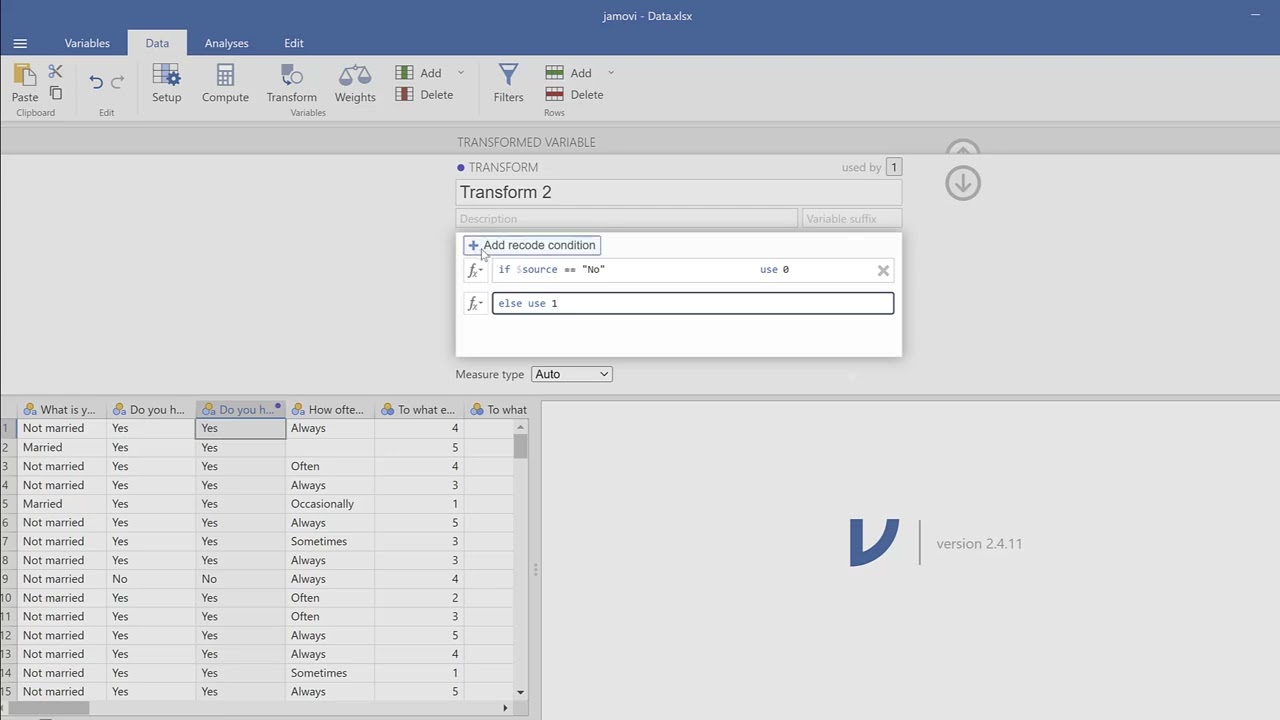This screenshot has height=720, width=1280.
Task: Click the Cut scissors icon
Action: [x=55, y=72]
